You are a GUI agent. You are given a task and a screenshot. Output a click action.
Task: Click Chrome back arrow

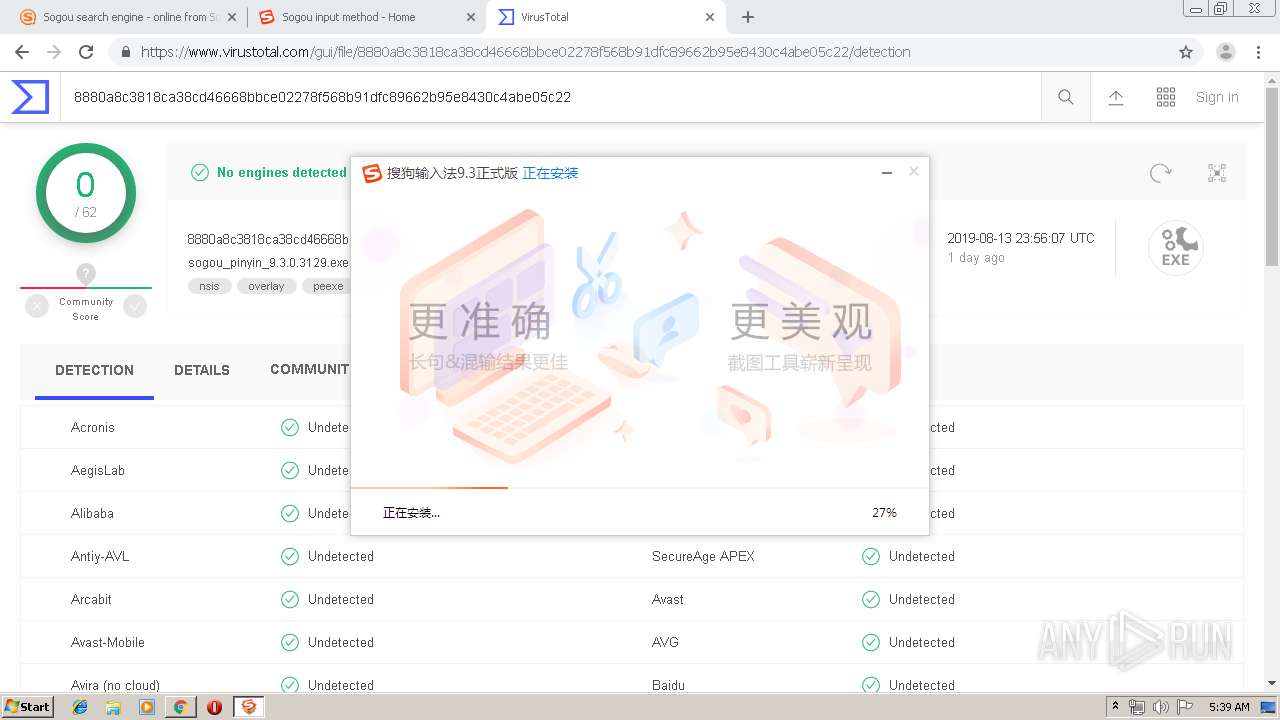[x=22, y=52]
